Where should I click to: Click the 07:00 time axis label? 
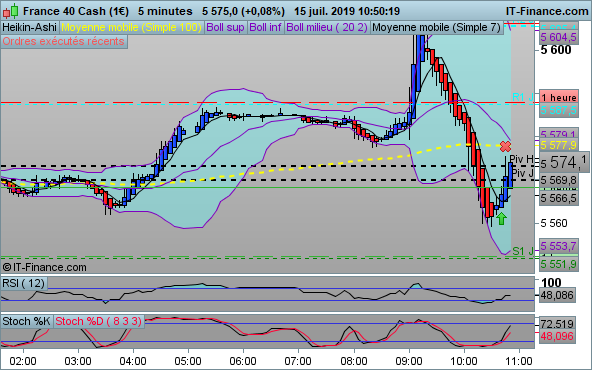point(298,361)
